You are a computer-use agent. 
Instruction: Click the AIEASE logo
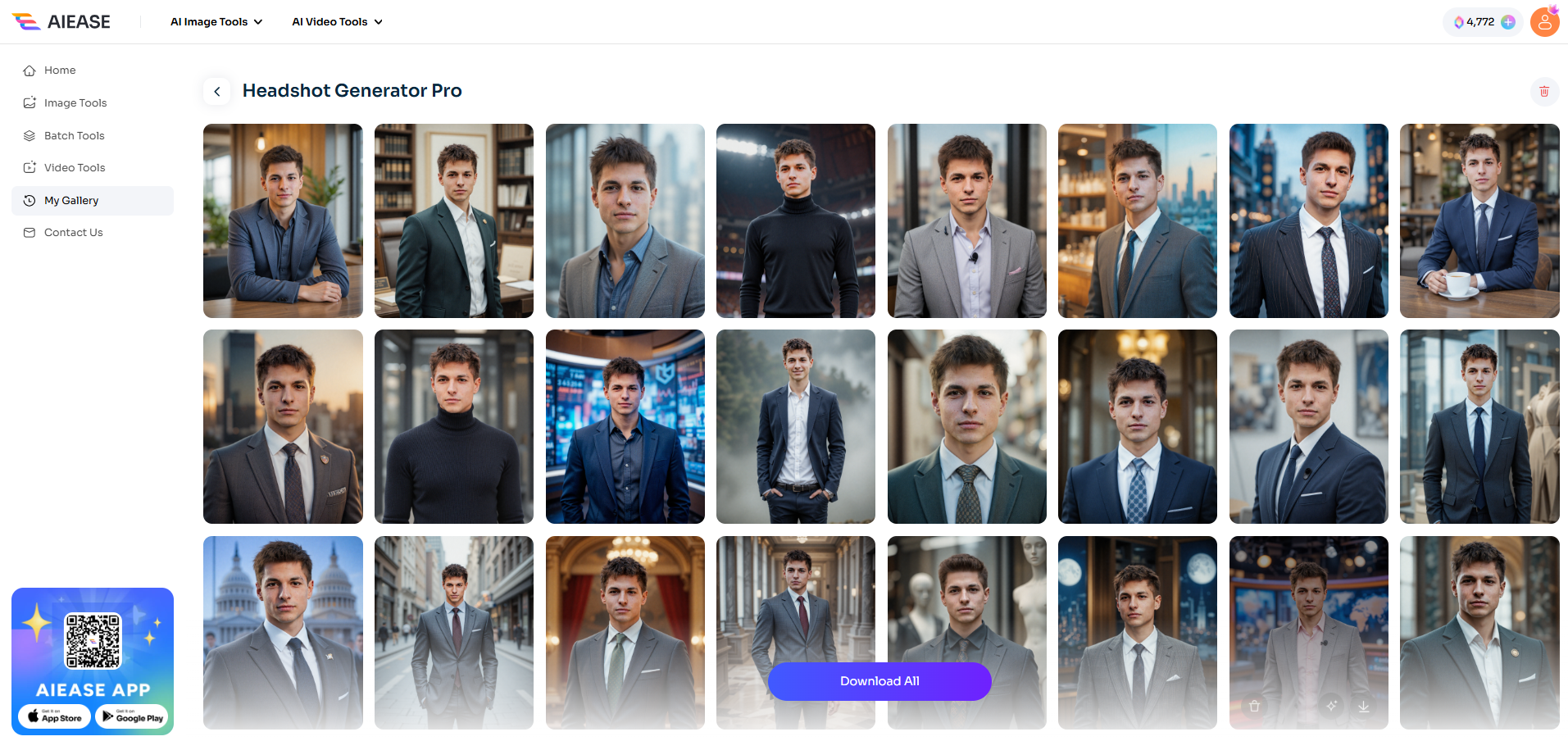click(61, 22)
